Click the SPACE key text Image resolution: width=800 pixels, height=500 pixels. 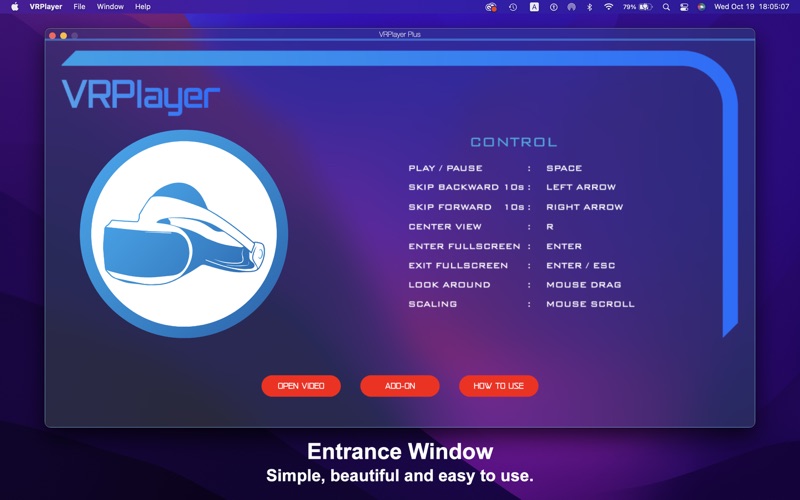click(564, 168)
